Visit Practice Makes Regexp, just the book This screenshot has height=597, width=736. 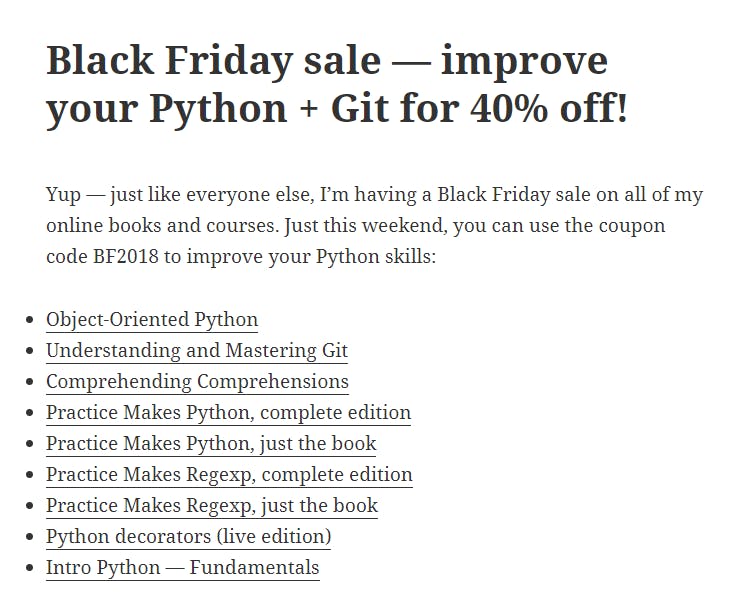212,505
